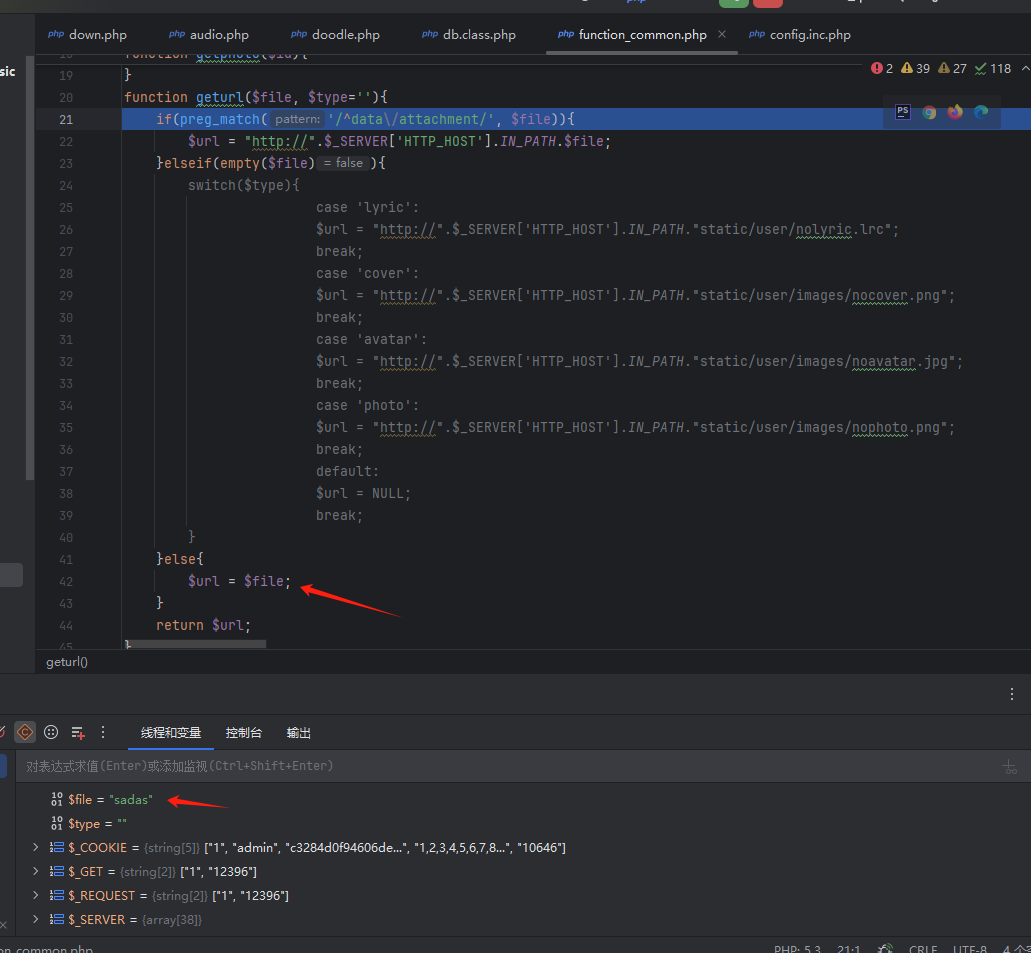Open debug panel more options menu
The height and width of the screenshot is (953, 1031).
(x=1012, y=694)
